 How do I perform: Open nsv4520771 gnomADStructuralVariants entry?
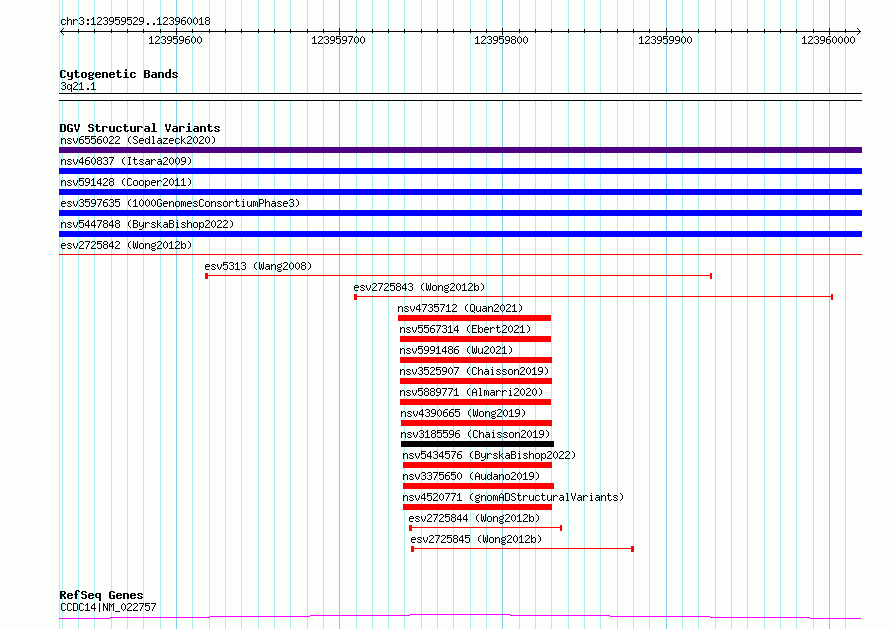pyautogui.click(x=512, y=497)
